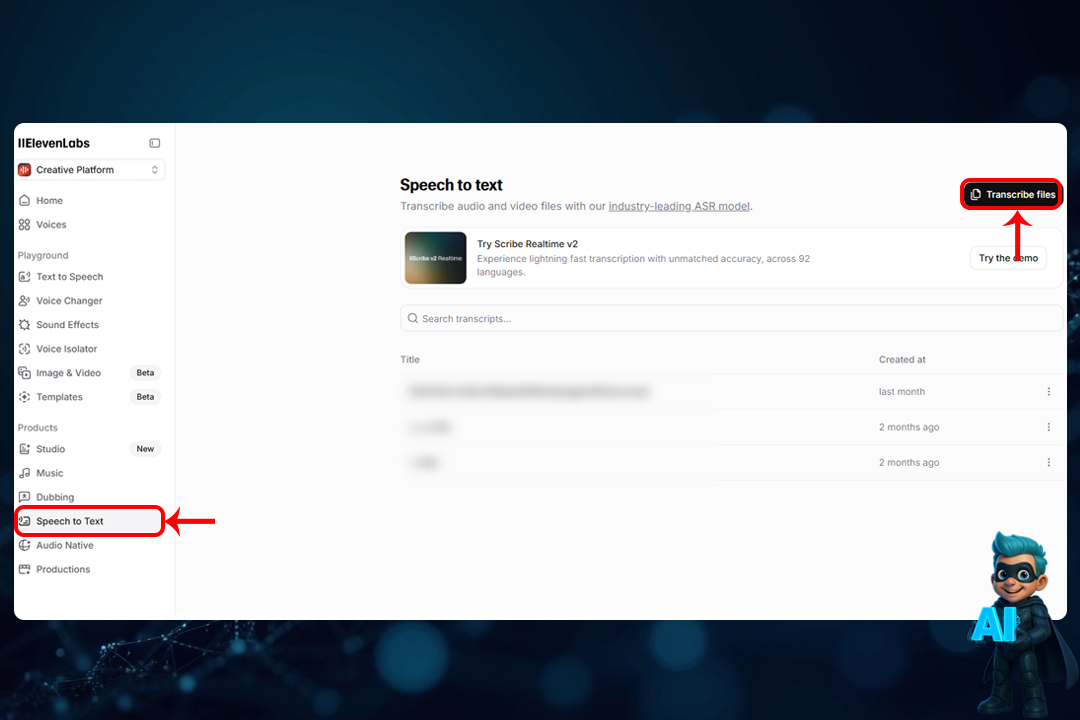Screen dimensions: 1080x720
Task: Open options menu for the first transcript
Action: tap(1048, 391)
